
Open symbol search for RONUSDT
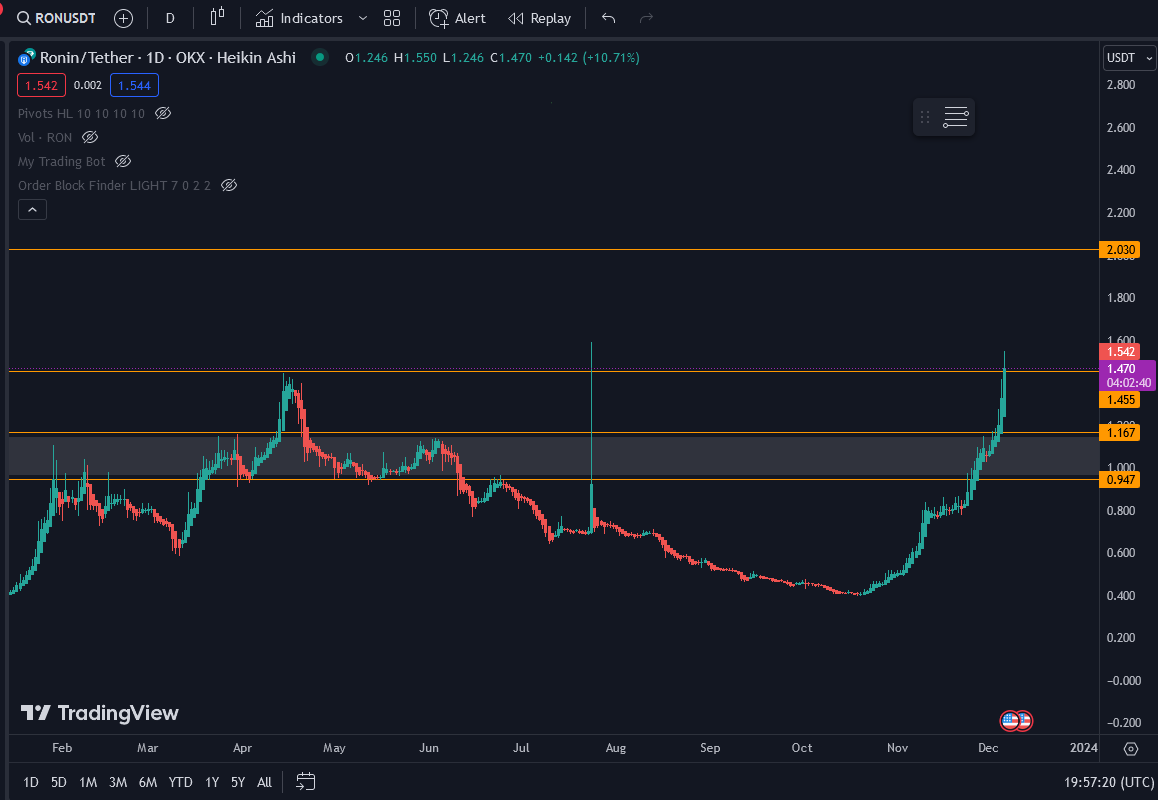(56, 18)
